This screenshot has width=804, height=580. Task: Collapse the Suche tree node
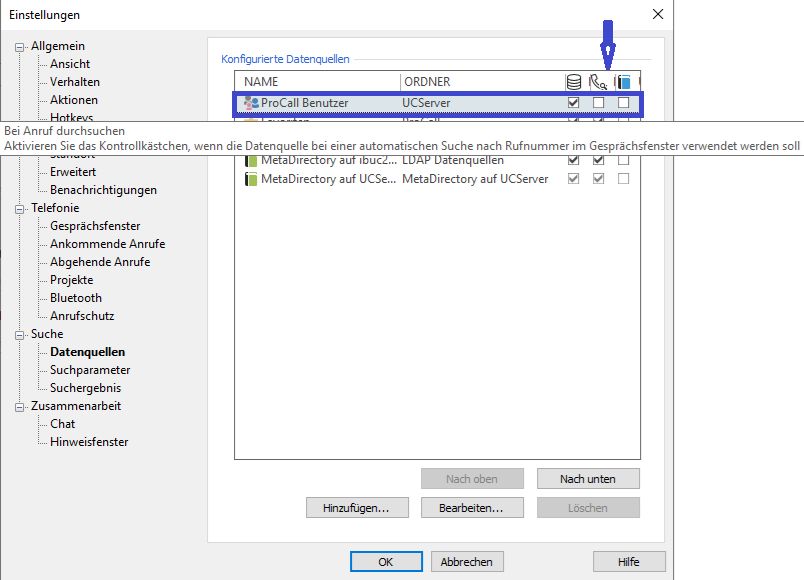tap(20, 334)
